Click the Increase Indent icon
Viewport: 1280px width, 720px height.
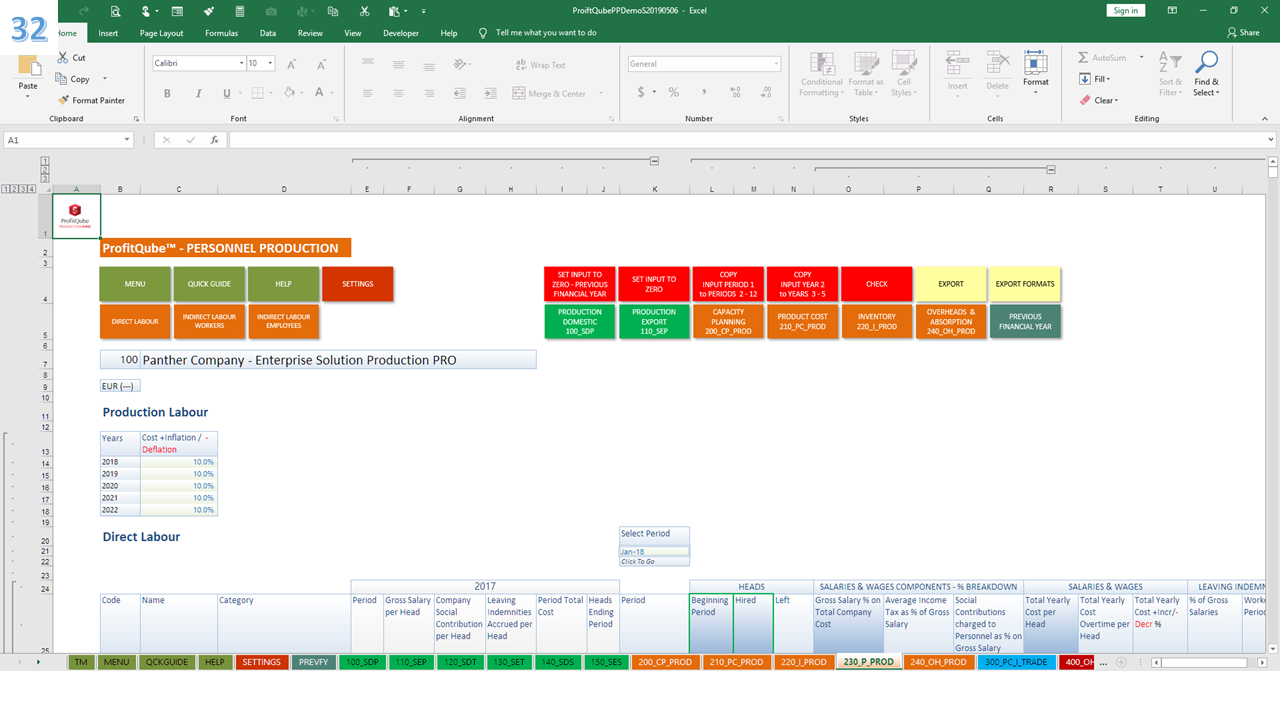[488, 93]
